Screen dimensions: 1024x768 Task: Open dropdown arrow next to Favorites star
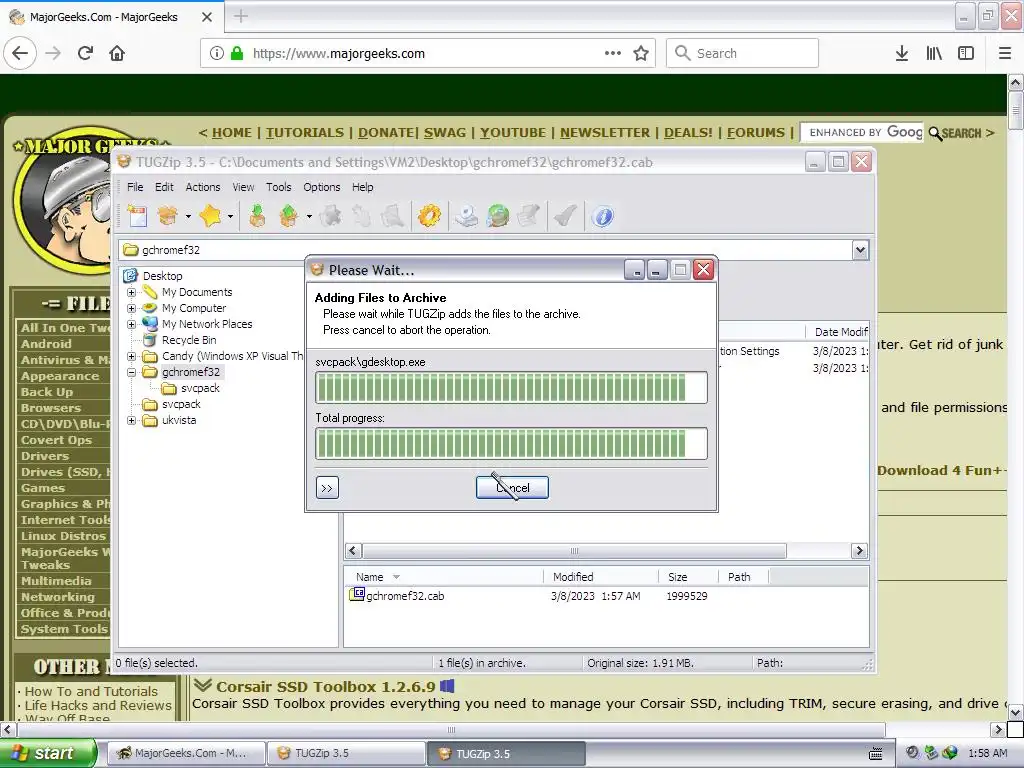(x=230, y=216)
